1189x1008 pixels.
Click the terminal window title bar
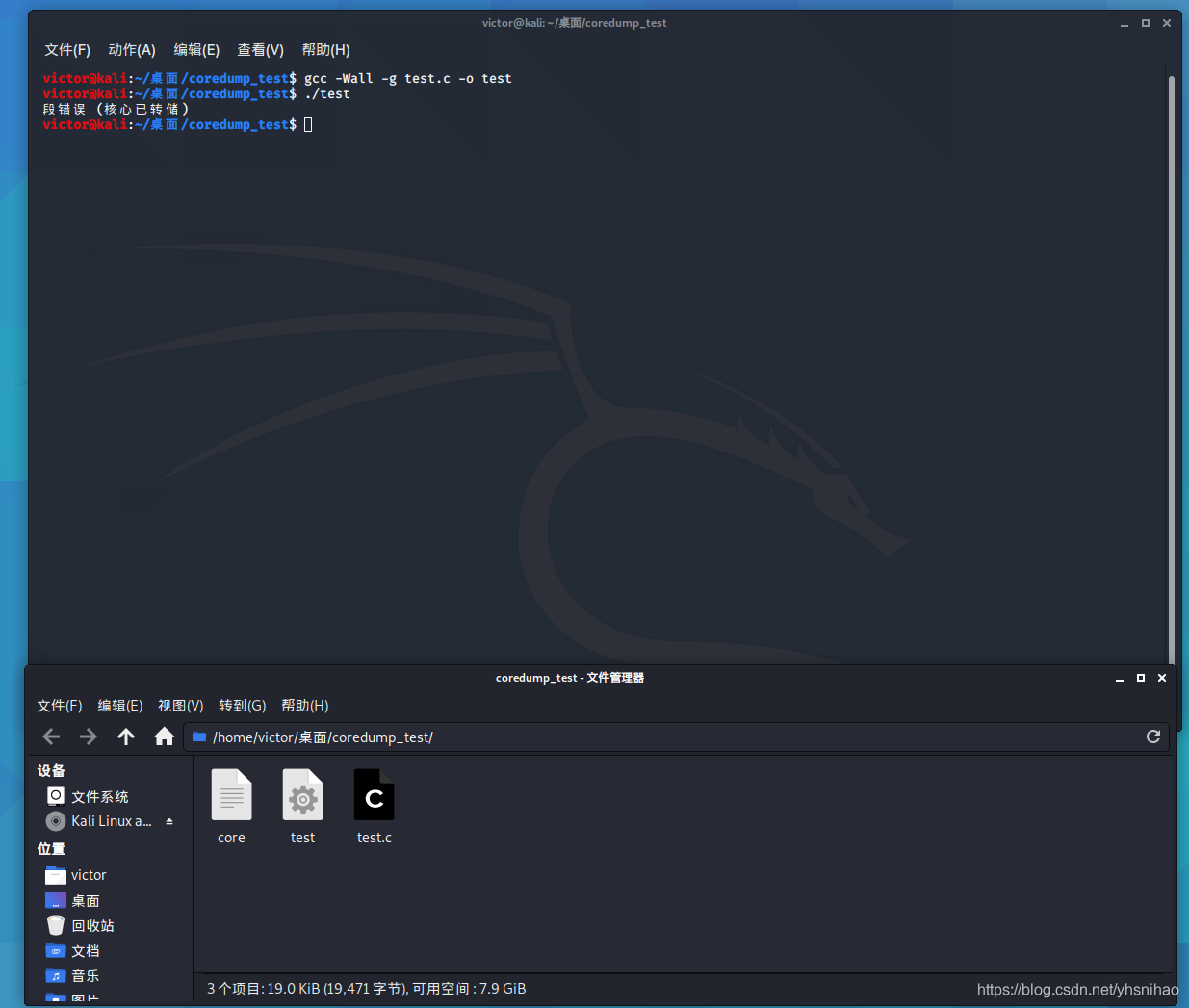point(575,23)
